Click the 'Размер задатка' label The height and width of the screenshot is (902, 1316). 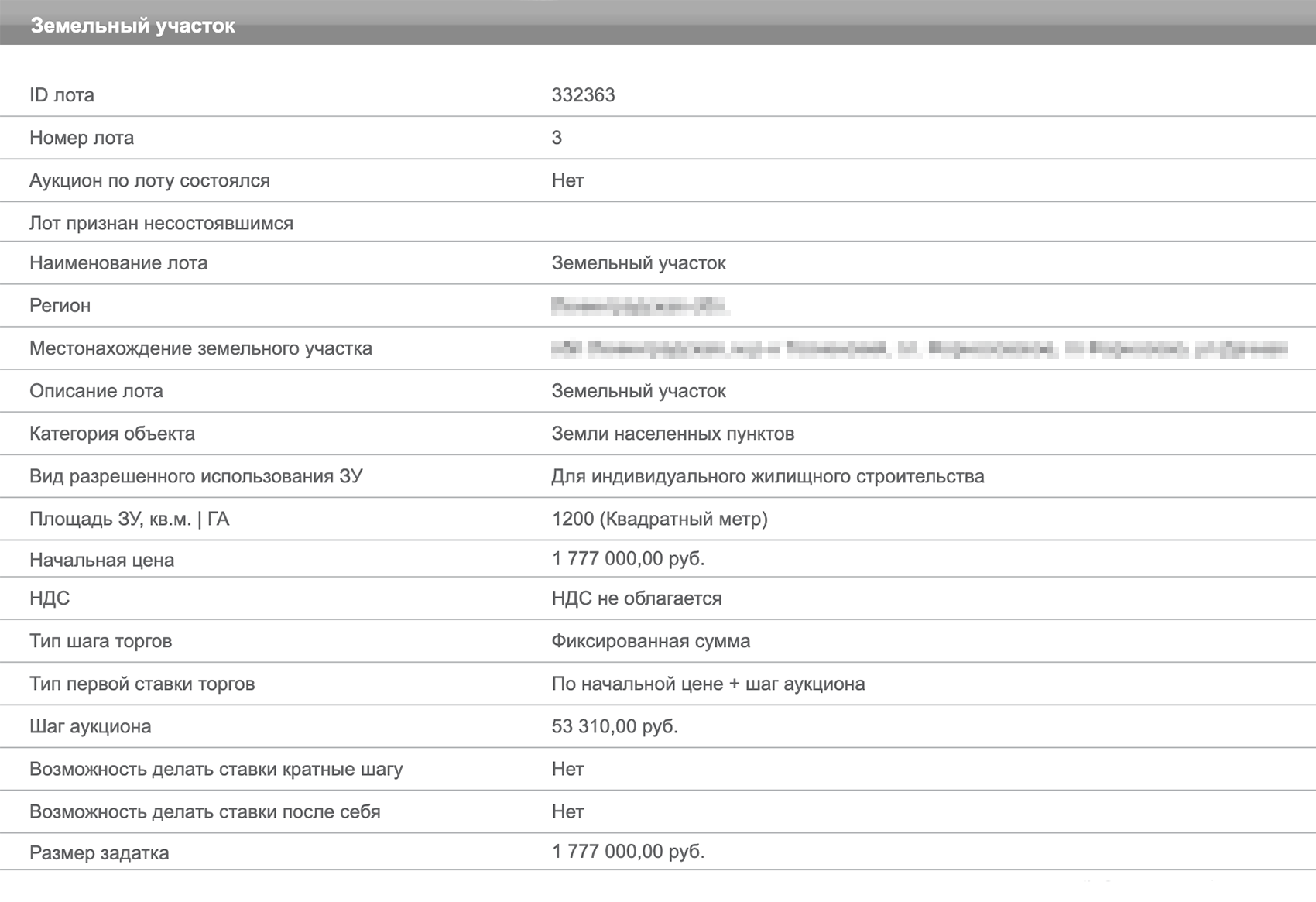pos(99,852)
